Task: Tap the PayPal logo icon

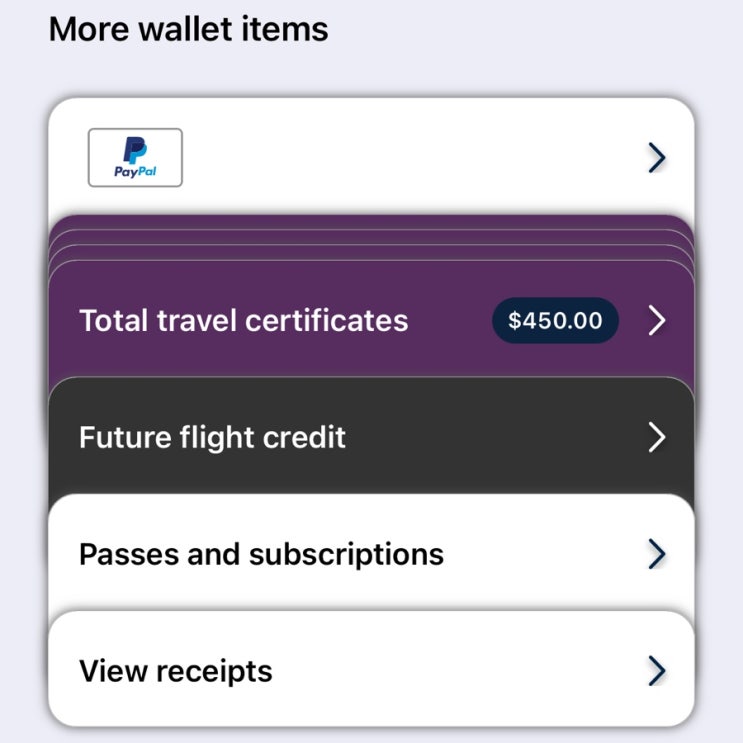Action: [135, 157]
